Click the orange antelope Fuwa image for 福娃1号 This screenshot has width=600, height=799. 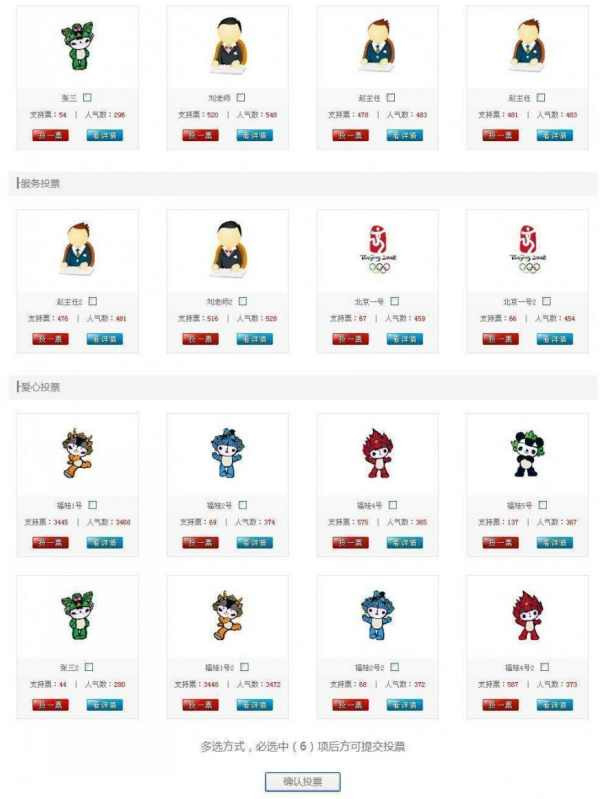pos(77,453)
